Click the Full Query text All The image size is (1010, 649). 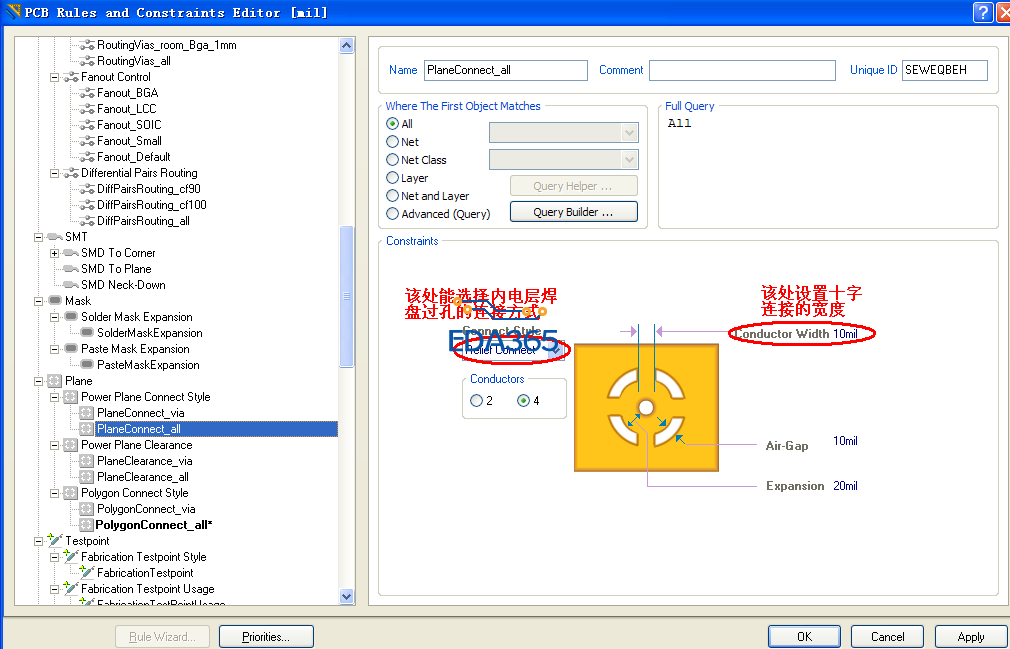(x=680, y=124)
